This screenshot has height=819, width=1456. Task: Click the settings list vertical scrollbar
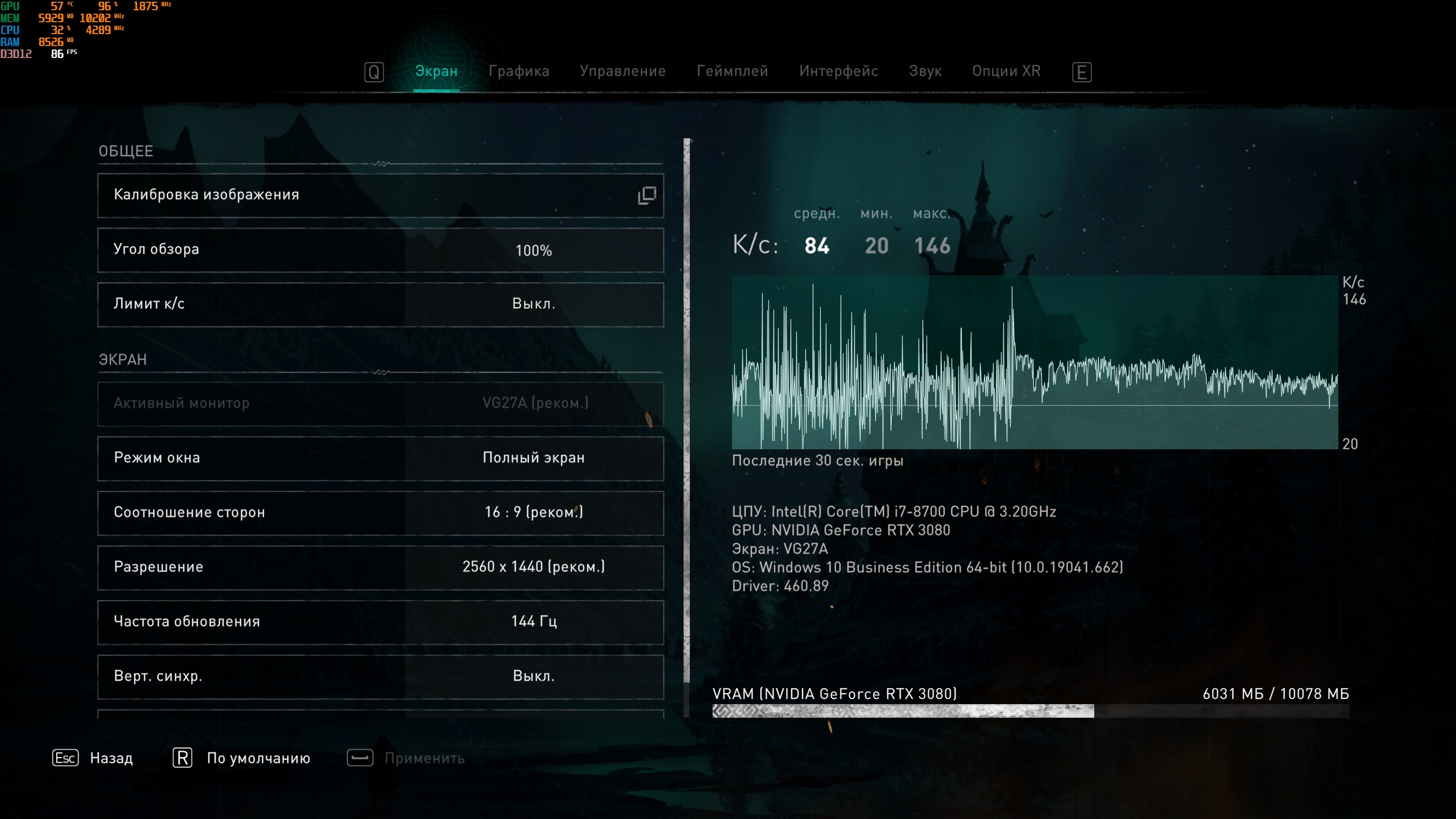pyautogui.click(x=686, y=409)
